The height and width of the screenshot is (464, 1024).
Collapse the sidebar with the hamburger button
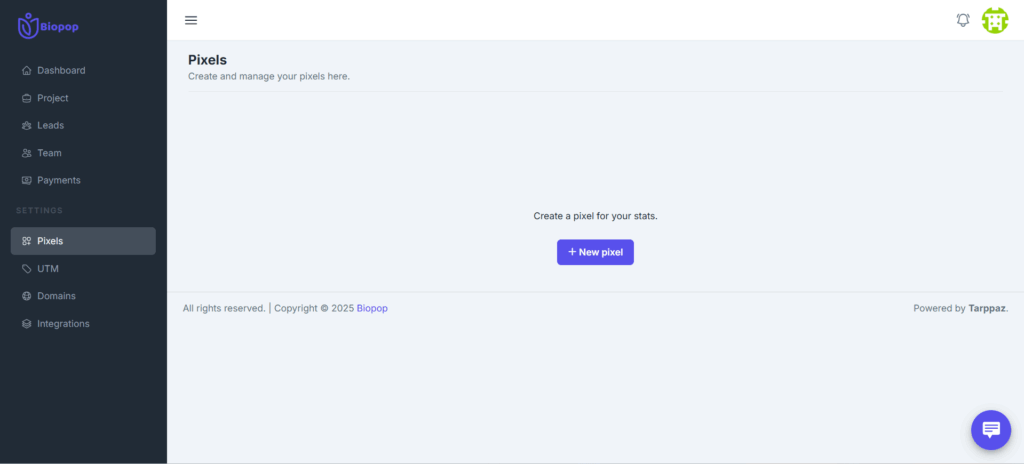(191, 20)
